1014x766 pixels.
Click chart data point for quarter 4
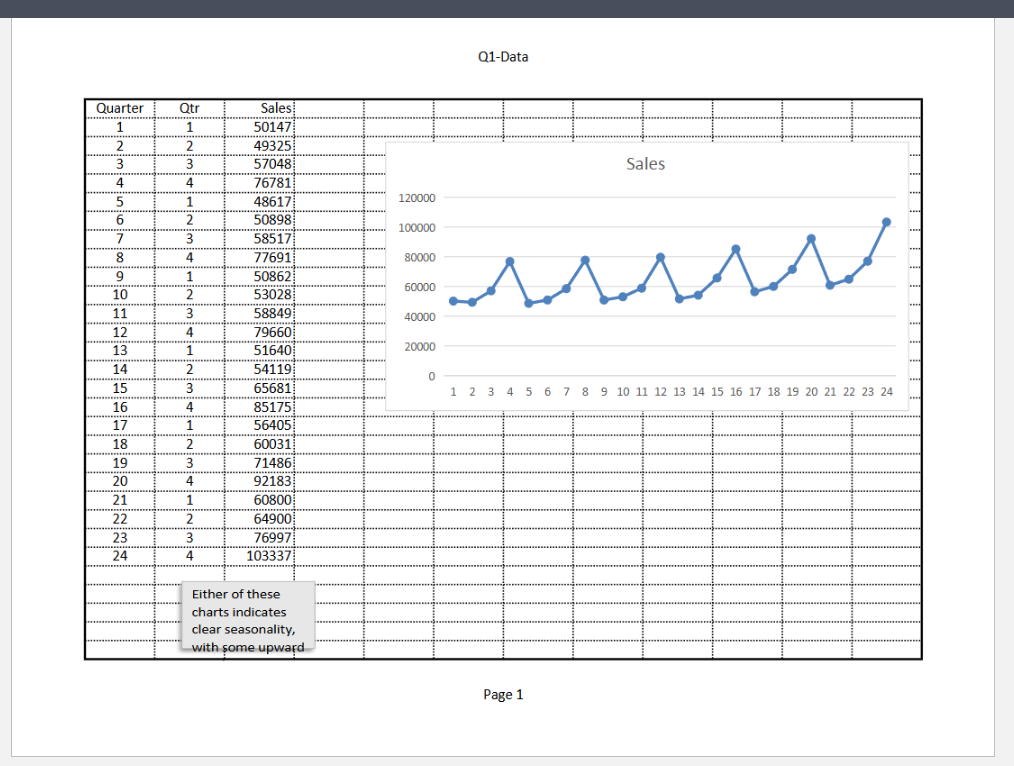[510, 262]
